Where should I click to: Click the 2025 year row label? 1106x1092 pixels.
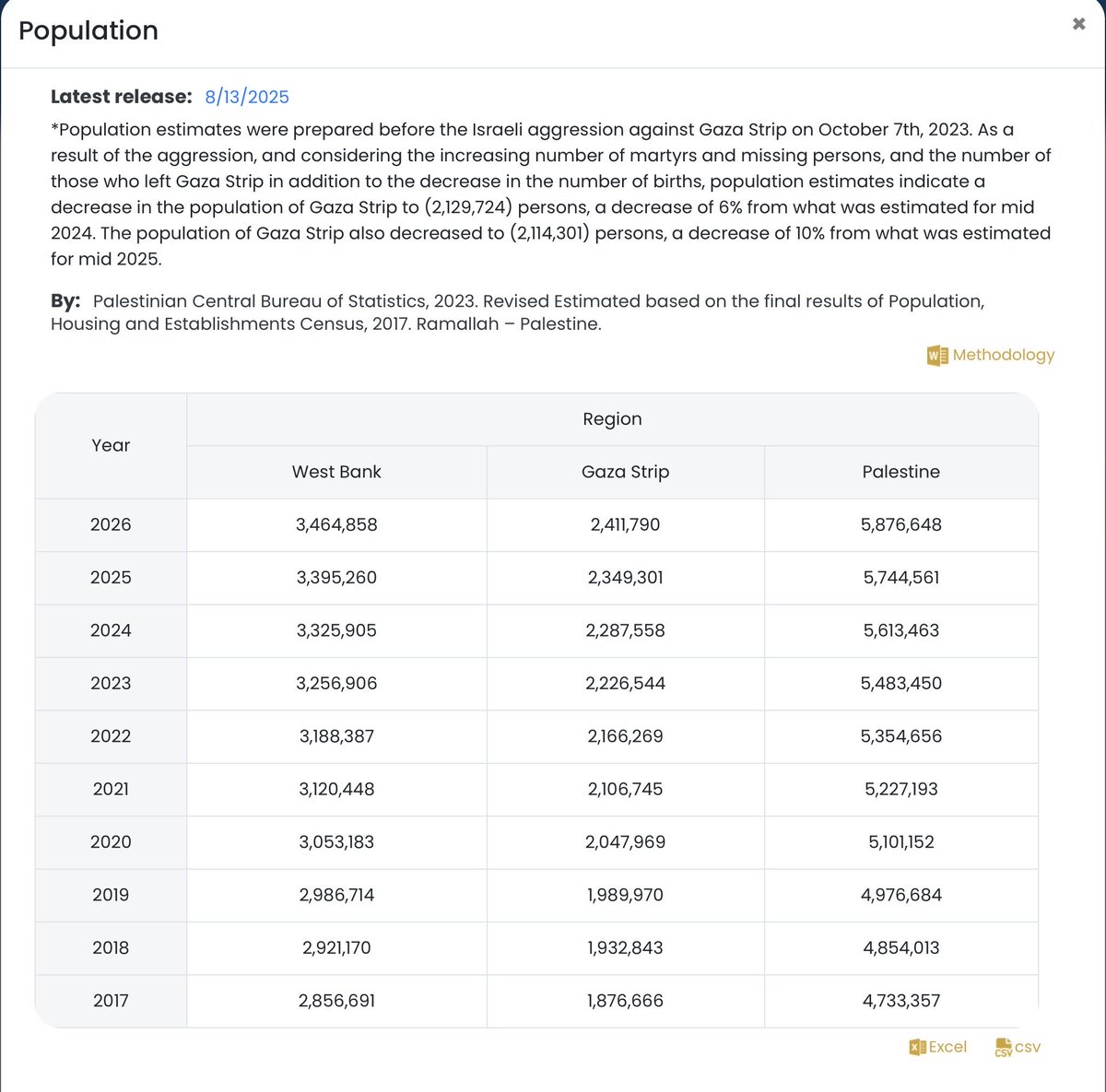[x=111, y=578]
